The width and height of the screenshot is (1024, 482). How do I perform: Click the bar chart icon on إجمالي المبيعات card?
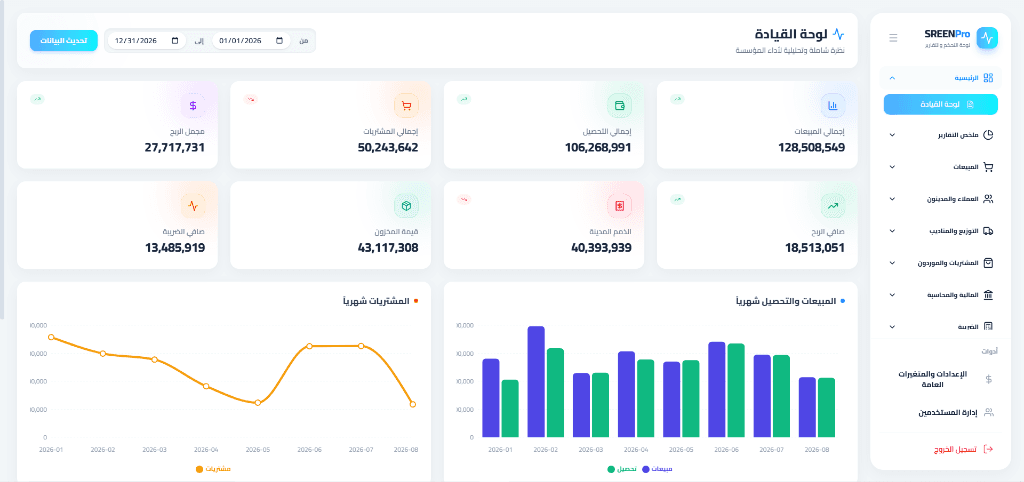pos(833,105)
